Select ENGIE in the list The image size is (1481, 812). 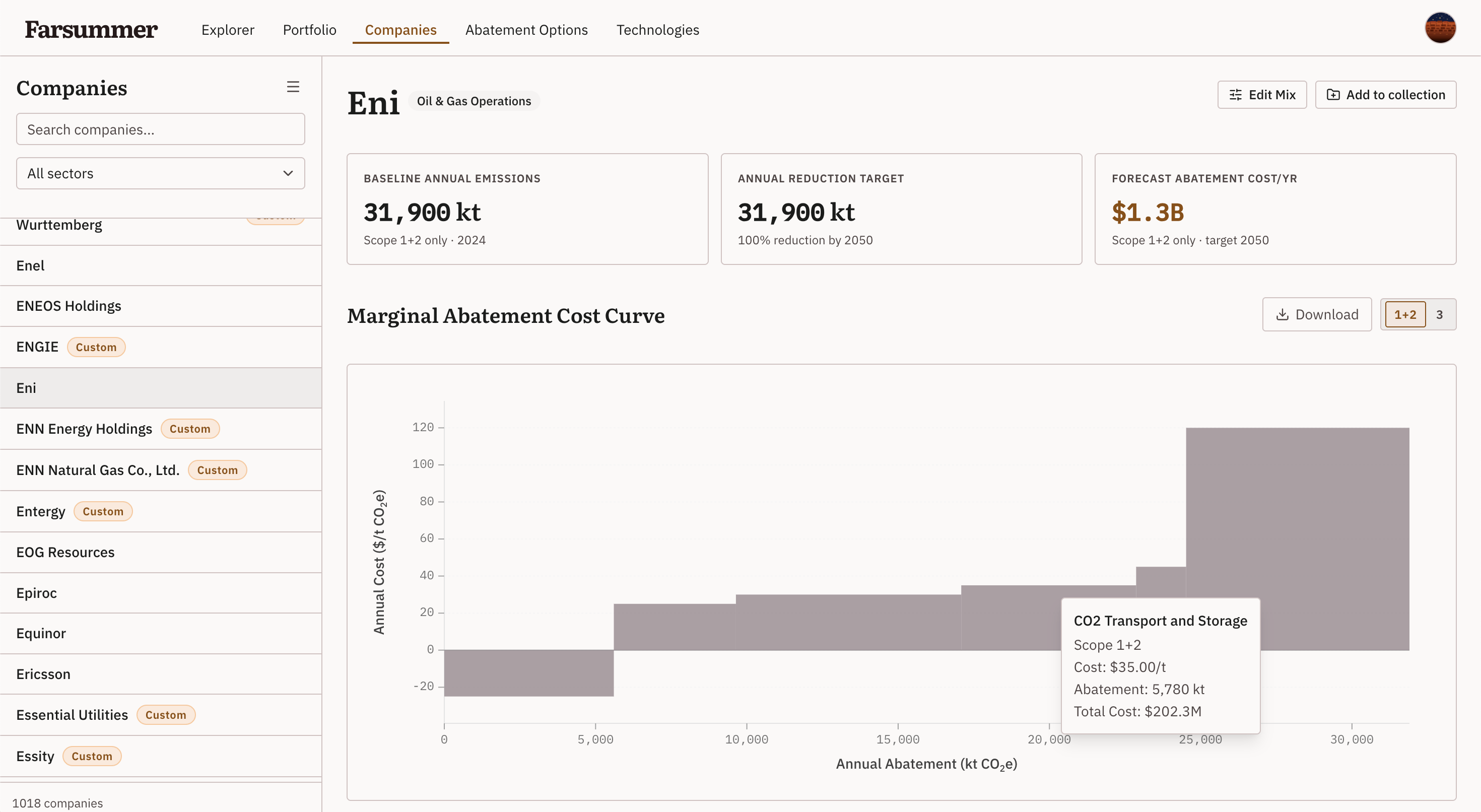coord(160,347)
